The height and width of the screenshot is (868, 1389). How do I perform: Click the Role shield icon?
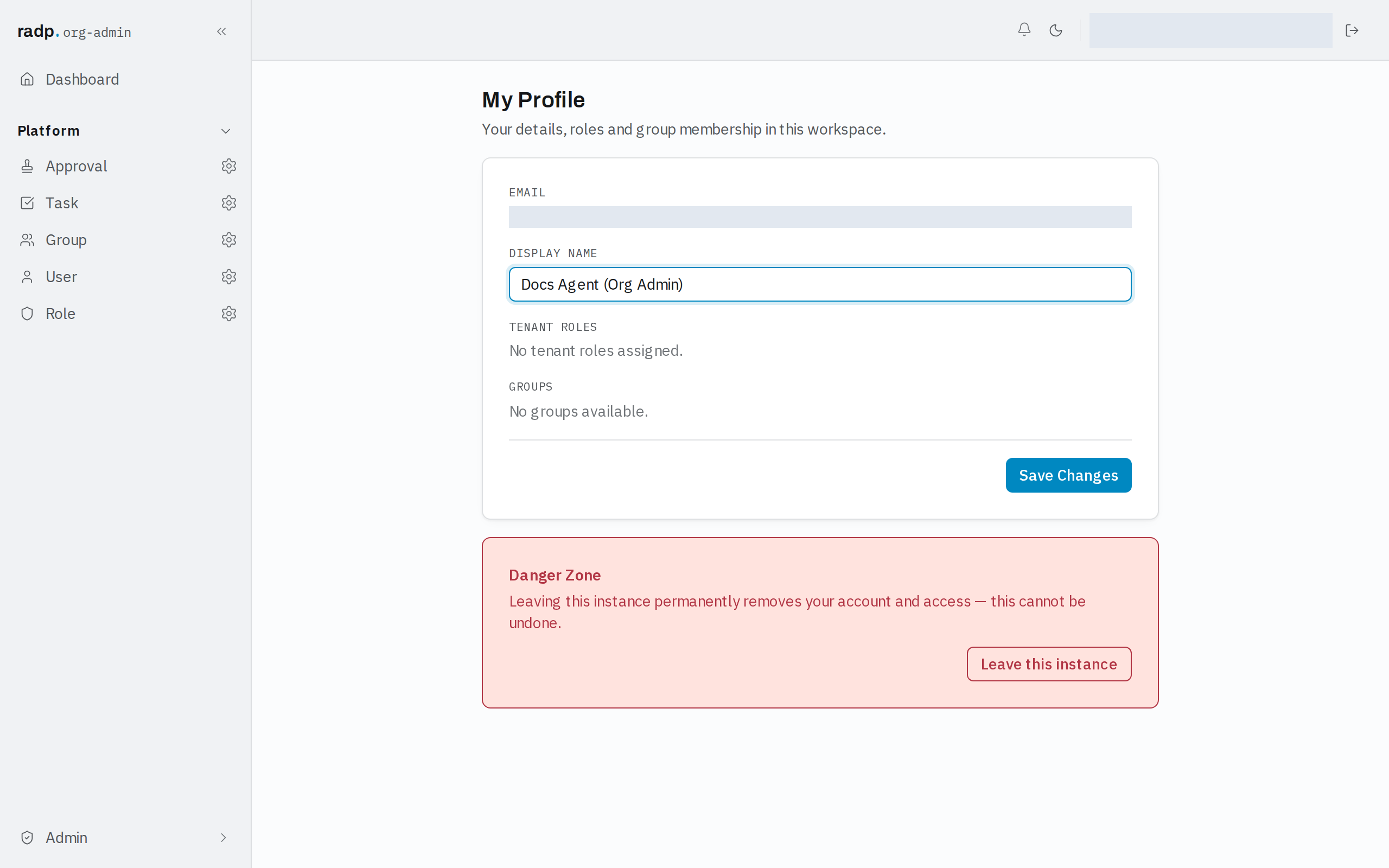27,314
